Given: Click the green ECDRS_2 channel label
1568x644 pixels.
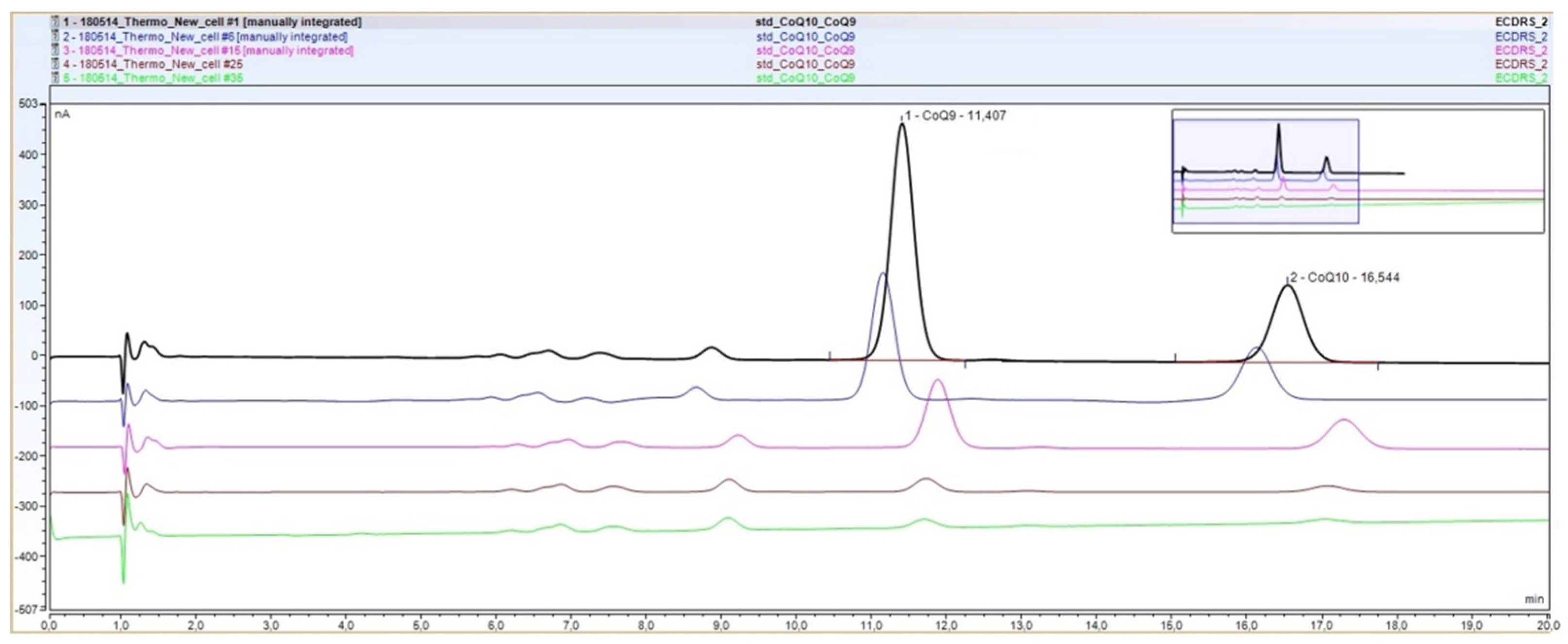Looking at the screenshot, I should coord(1521,79).
